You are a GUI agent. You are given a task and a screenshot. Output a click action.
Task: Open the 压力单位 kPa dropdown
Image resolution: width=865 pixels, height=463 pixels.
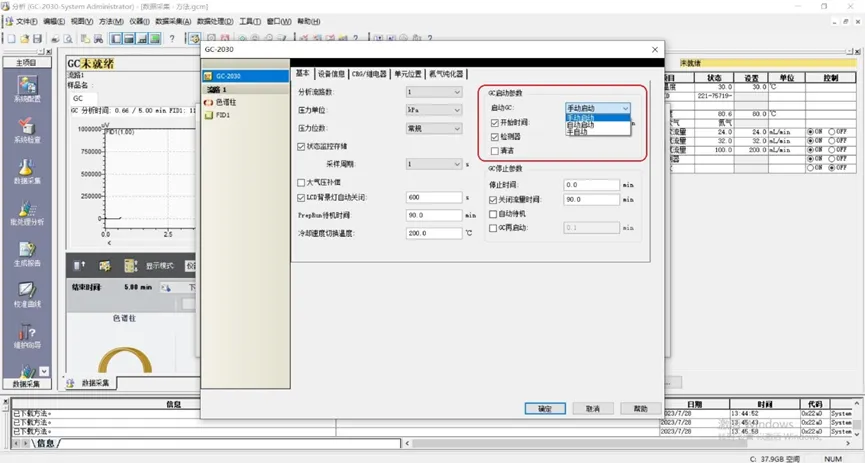pyautogui.click(x=434, y=110)
